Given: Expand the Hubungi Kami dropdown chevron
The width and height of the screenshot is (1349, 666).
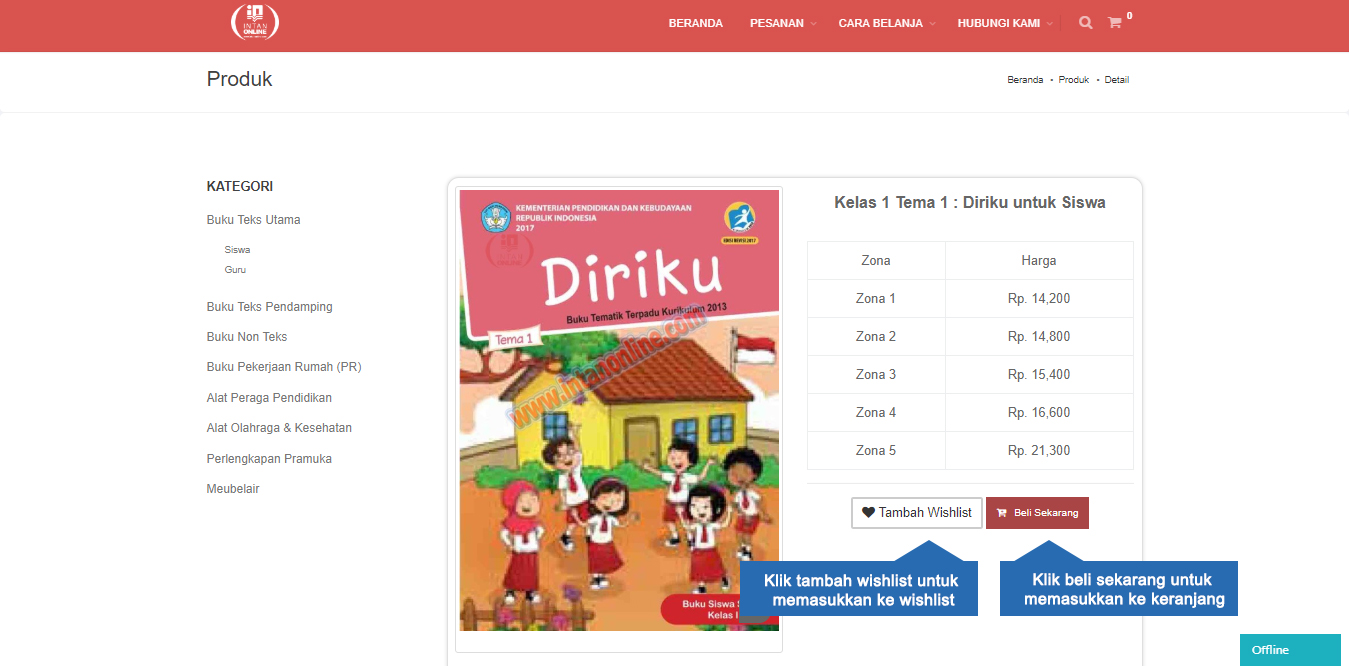Looking at the screenshot, I should [x=1050, y=24].
